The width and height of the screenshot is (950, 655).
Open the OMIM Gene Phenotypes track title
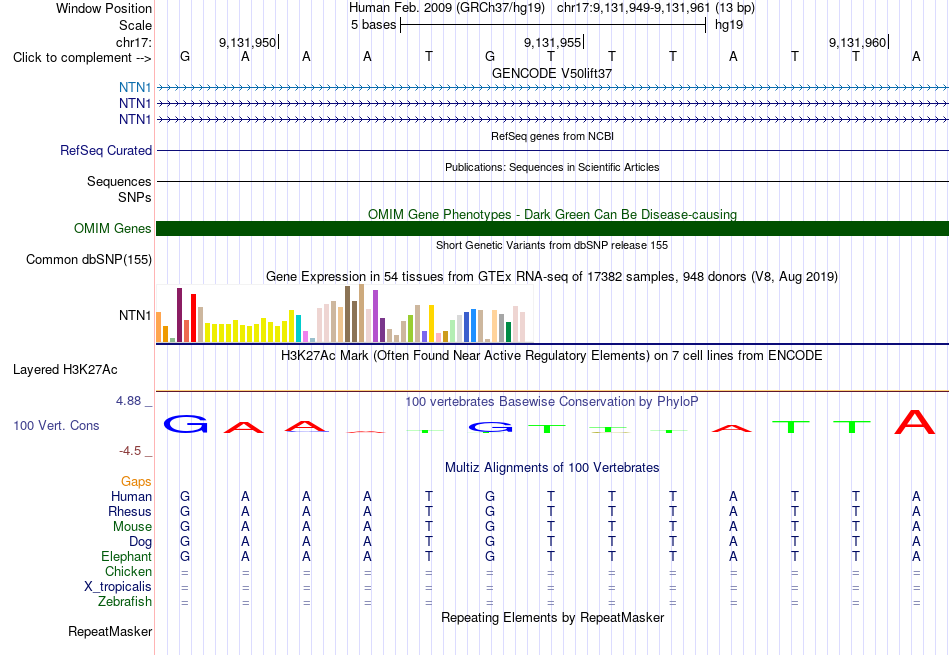coord(552,214)
